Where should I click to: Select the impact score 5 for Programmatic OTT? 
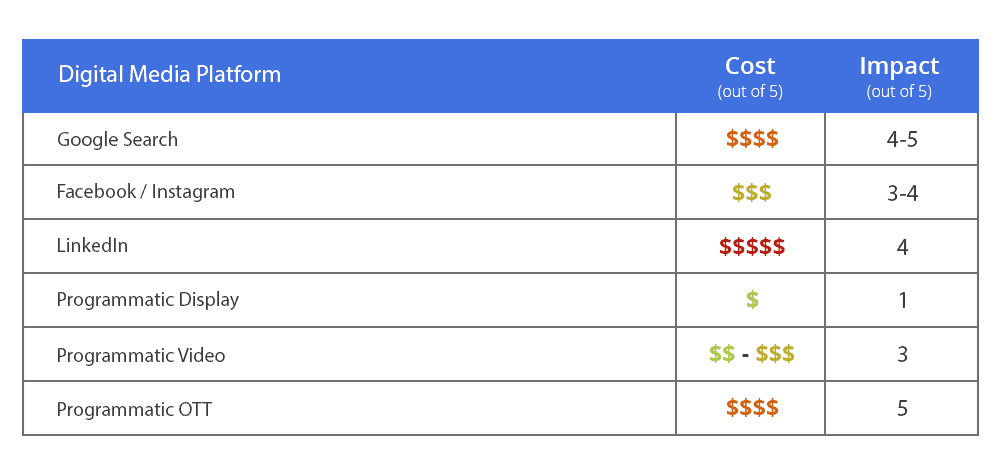pos(902,409)
